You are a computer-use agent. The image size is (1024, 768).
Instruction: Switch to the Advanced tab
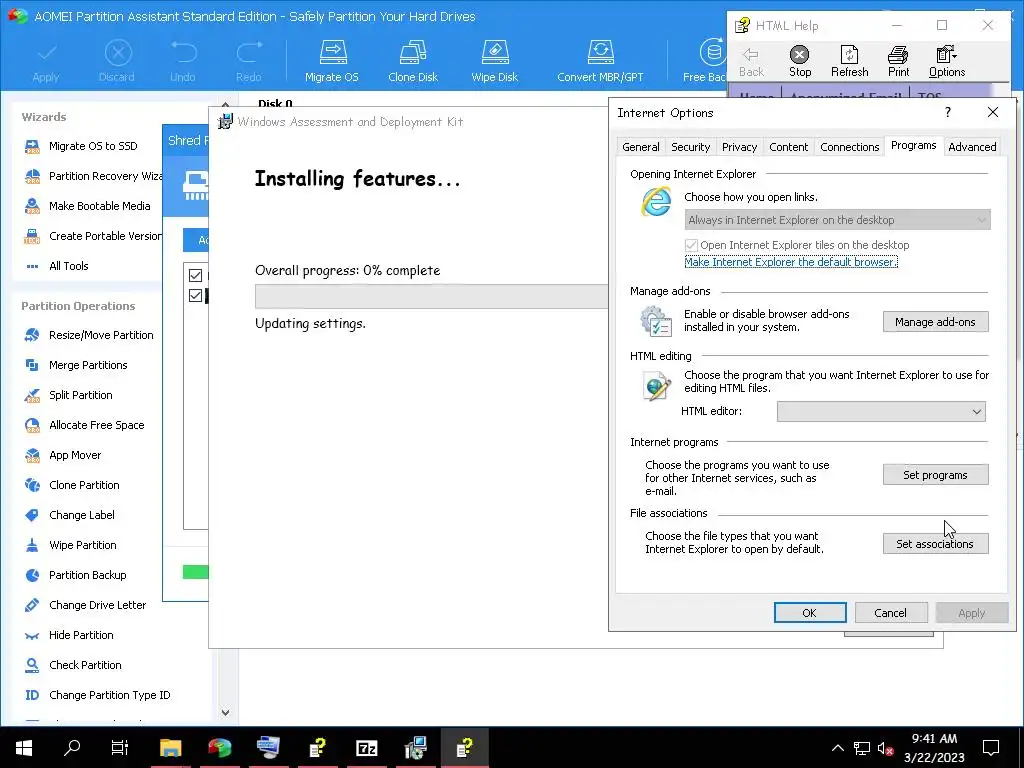click(972, 147)
